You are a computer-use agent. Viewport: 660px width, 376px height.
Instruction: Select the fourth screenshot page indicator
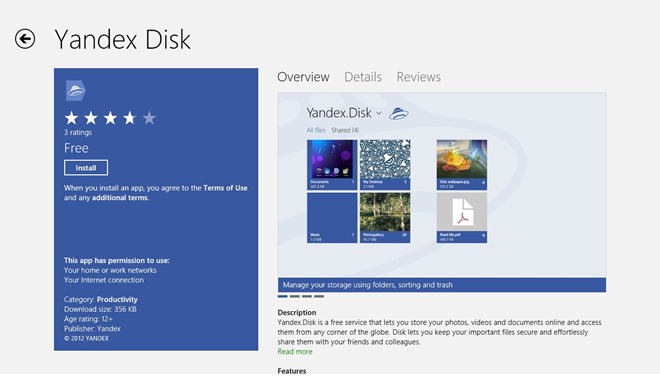pyautogui.click(x=319, y=296)
